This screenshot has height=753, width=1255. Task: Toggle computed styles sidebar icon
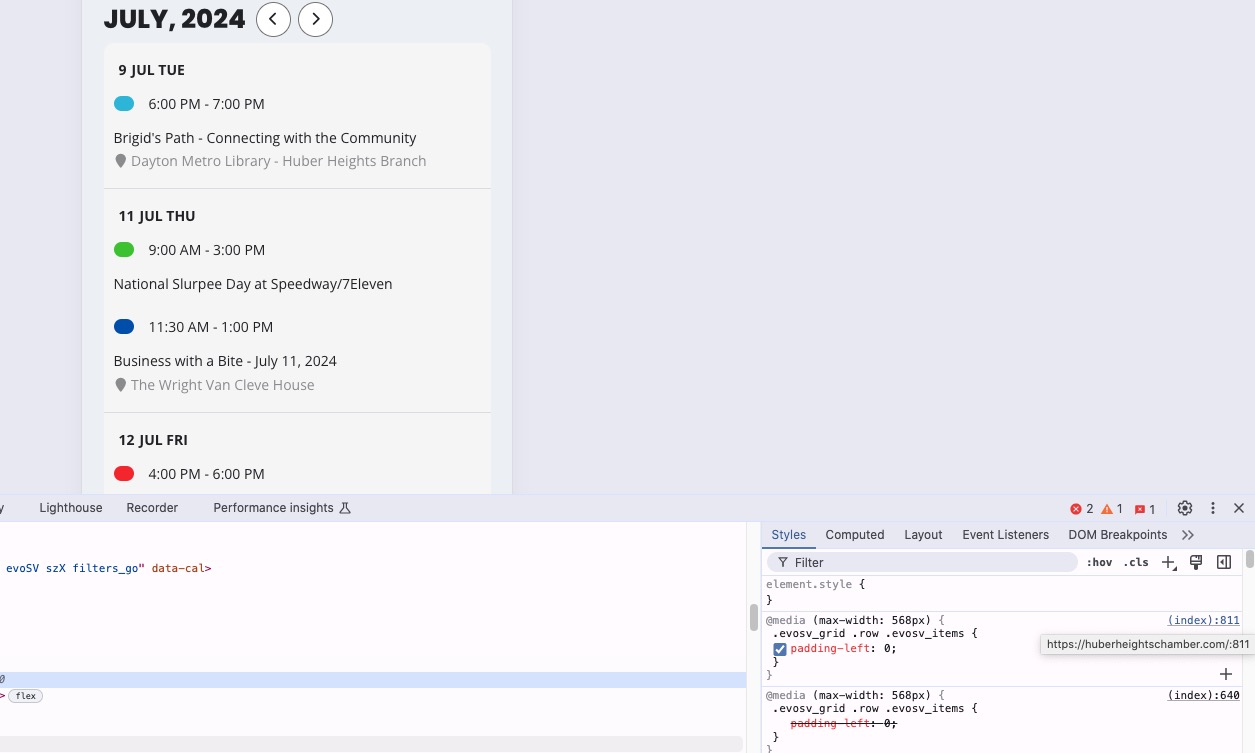(1224, 563)
